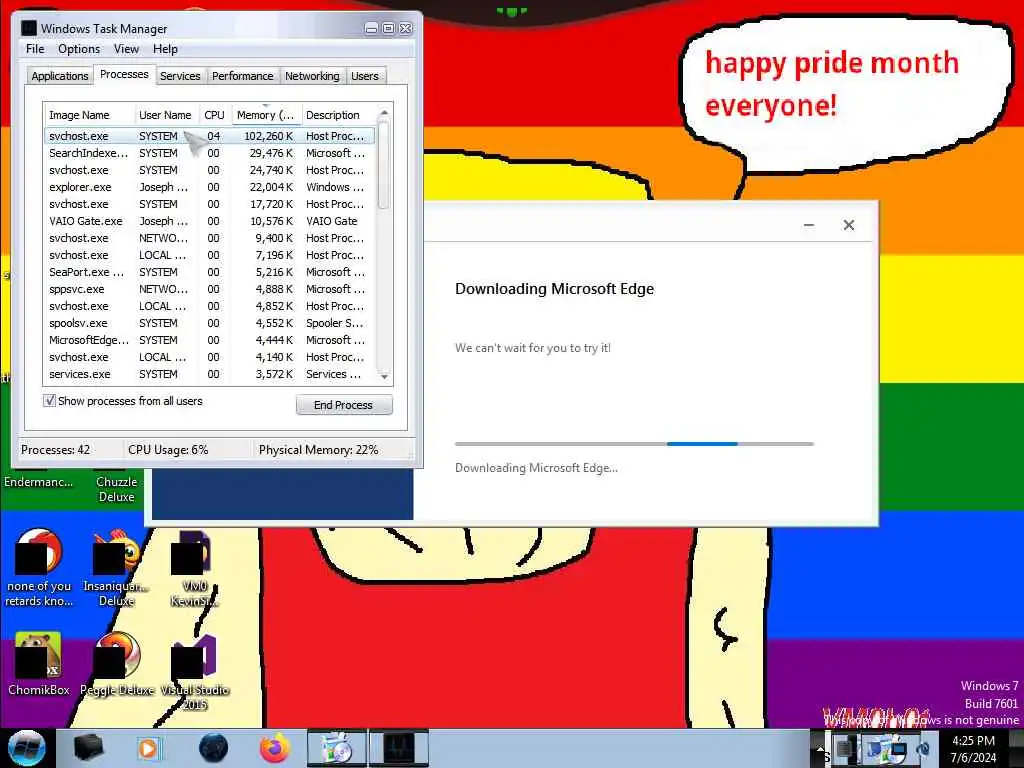Open the media player taskbar icon
This screenshot has height=768, width=1024.
point(148,748)
